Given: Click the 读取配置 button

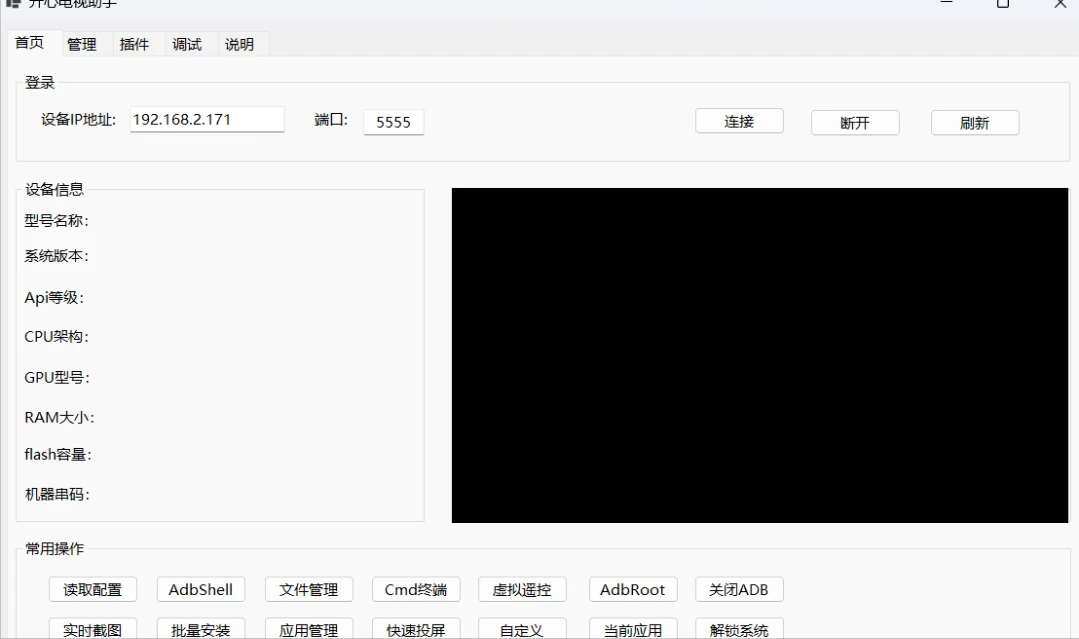Looking at the screenshot, I should (93, 589).
